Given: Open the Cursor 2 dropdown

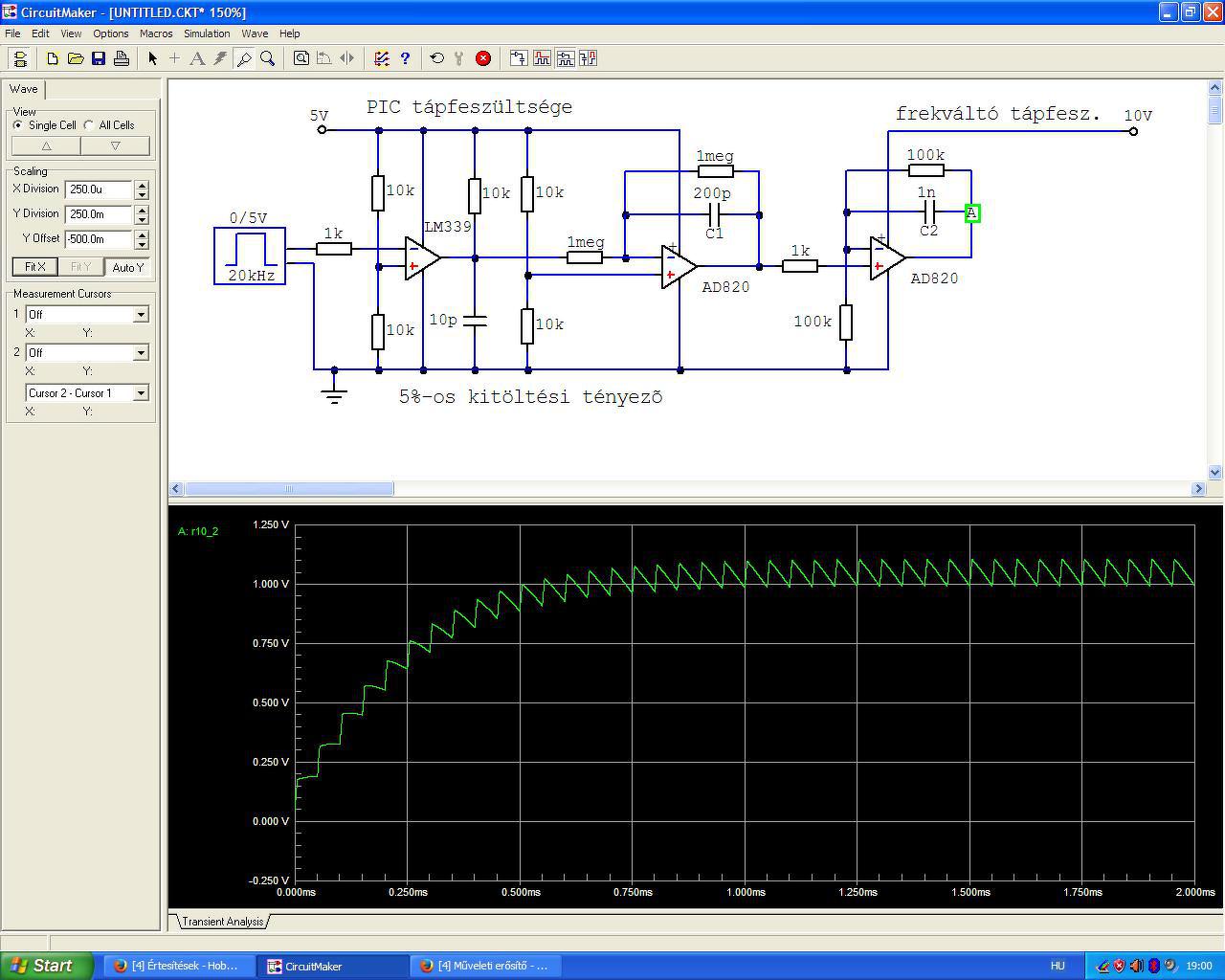Looking at the screenshot, I should pos(141,352).
